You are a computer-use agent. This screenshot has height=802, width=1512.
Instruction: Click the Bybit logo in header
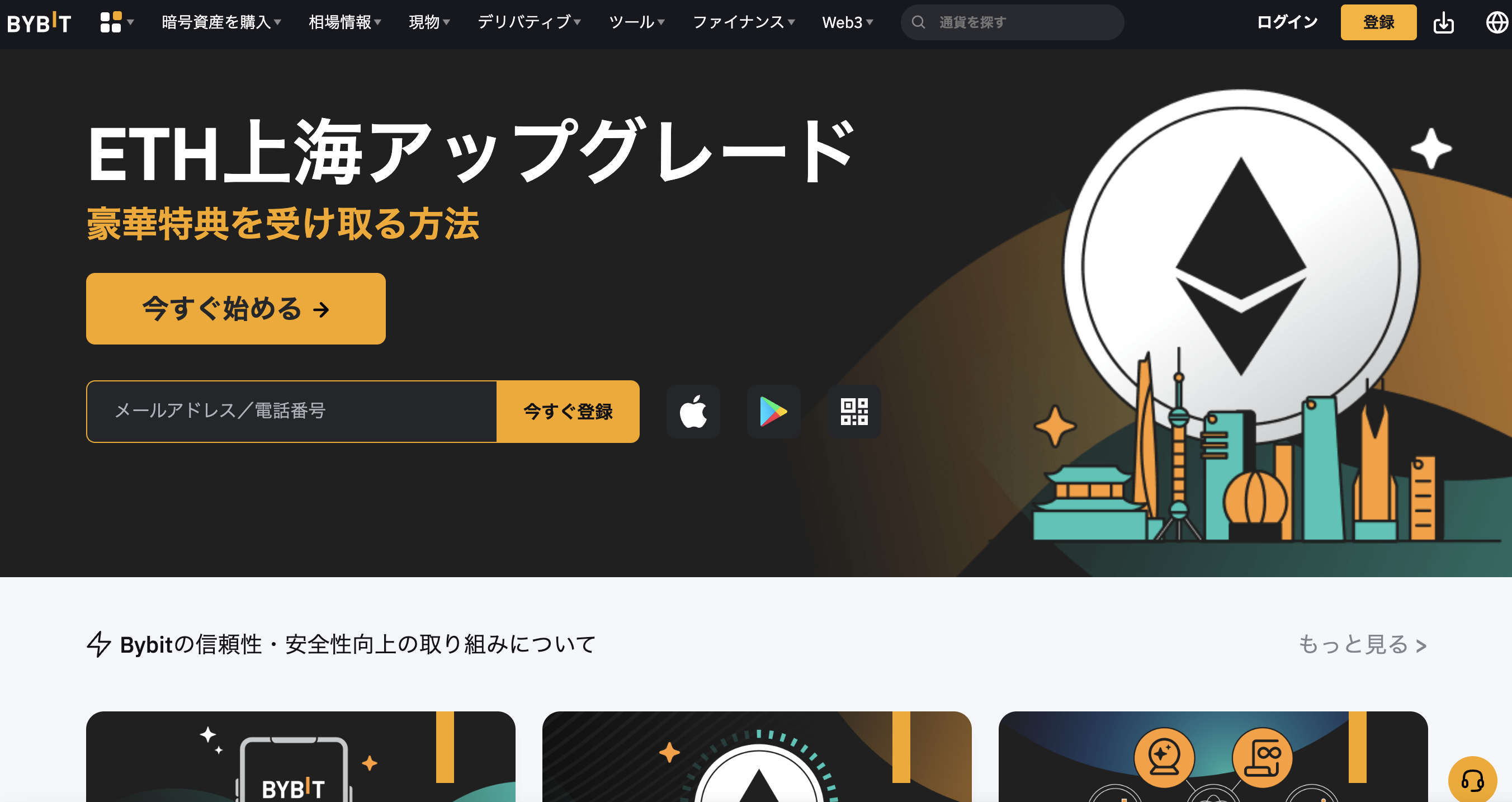point(39,22)
